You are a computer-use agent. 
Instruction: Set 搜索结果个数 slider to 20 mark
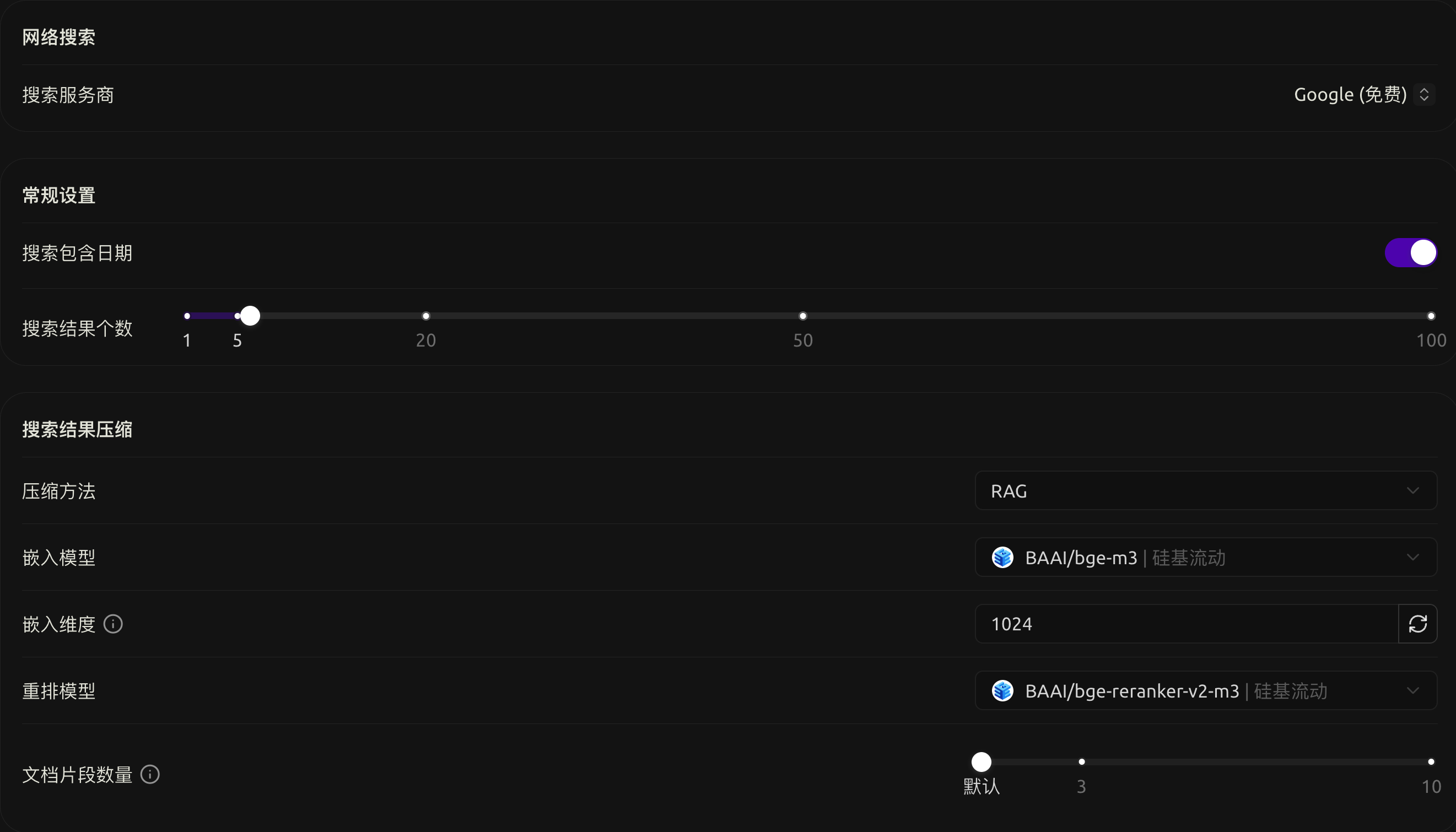point(425,316)
